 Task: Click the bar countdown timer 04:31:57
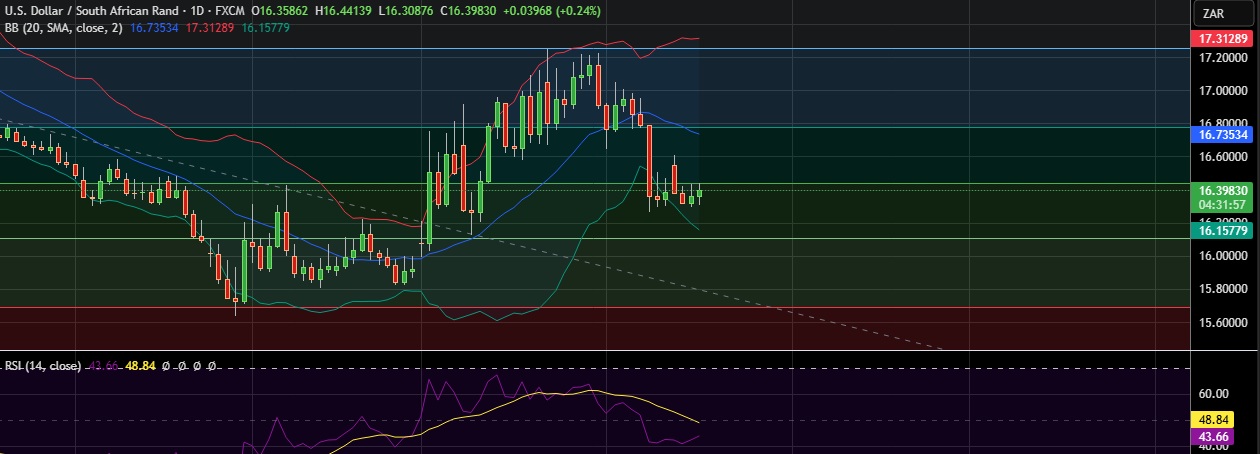coord(1223,205)
